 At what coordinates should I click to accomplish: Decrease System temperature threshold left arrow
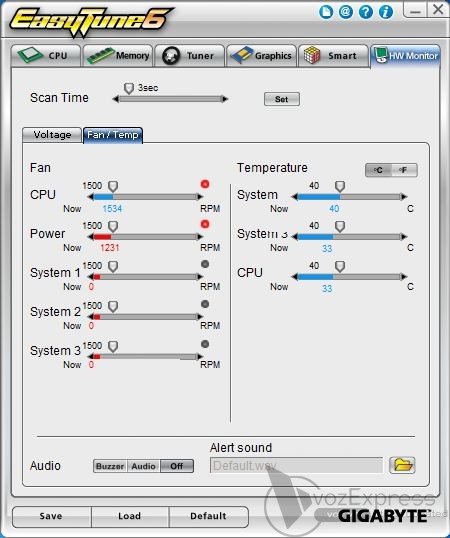pyautogui.click(x=294, y=197)
